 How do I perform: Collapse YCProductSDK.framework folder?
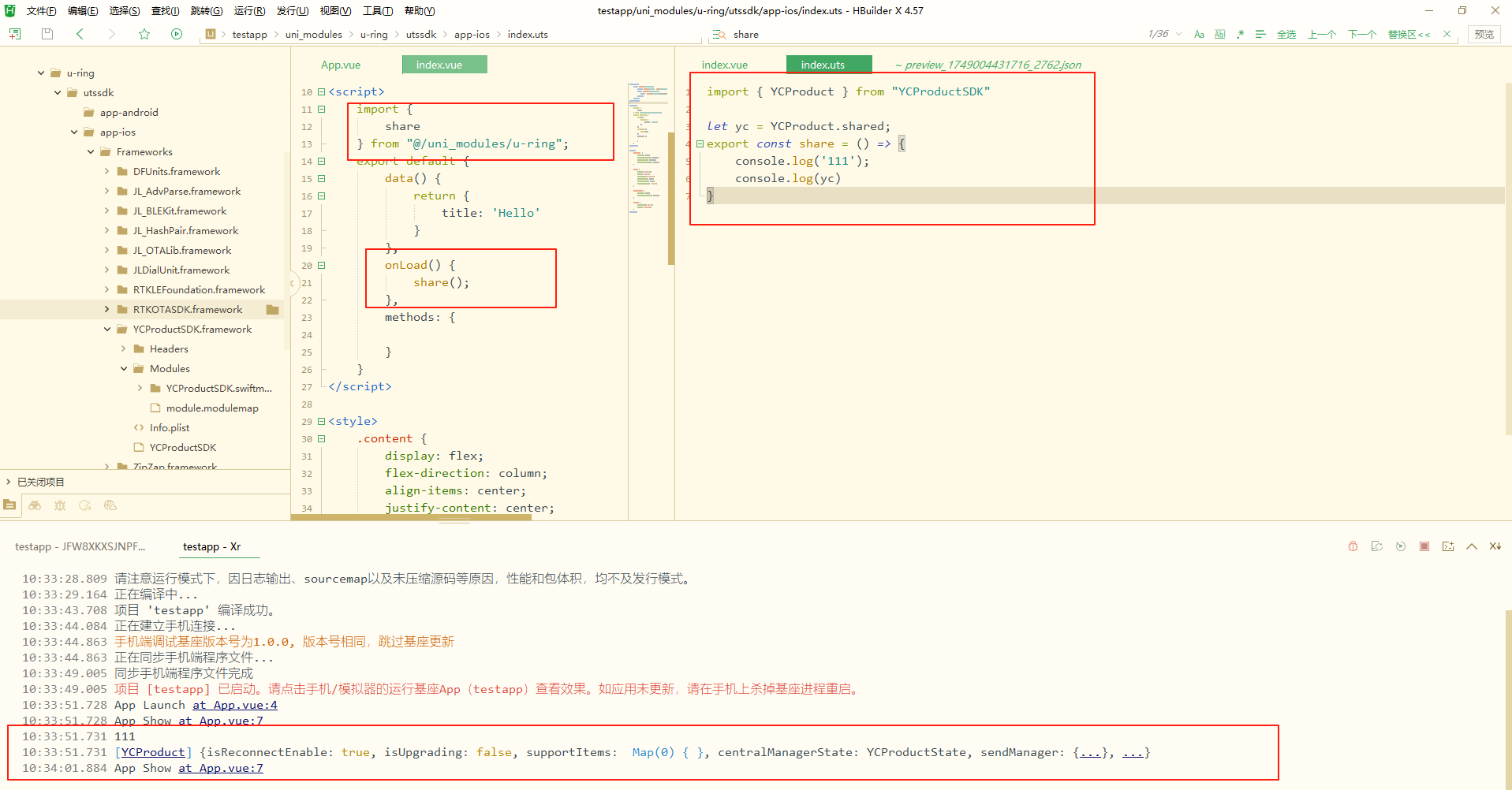point(107,329)
